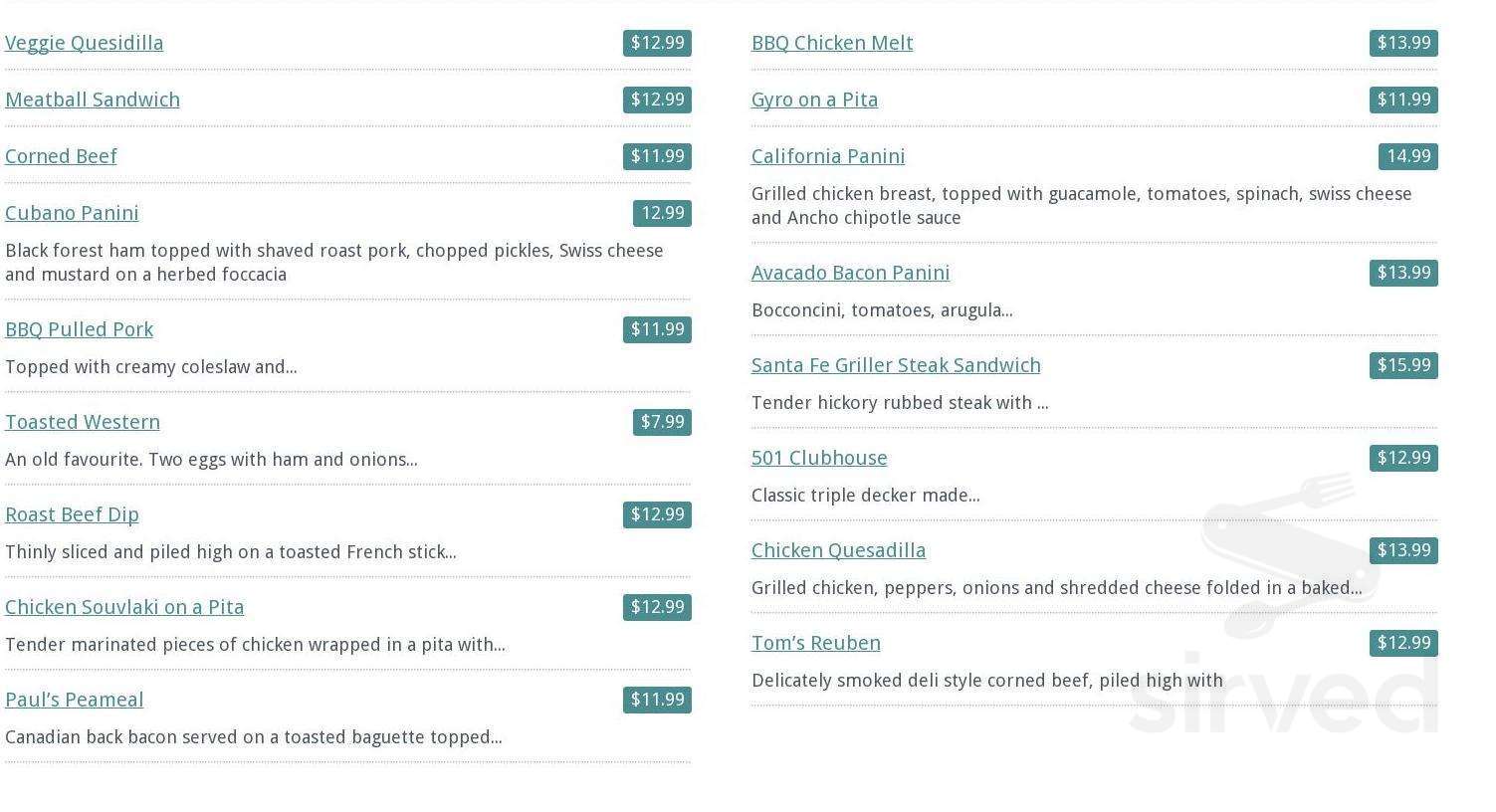Viewport: 1496px width, 812px height.
Task: Open Paul's Peameal menu item
Action: coord(75,700)
